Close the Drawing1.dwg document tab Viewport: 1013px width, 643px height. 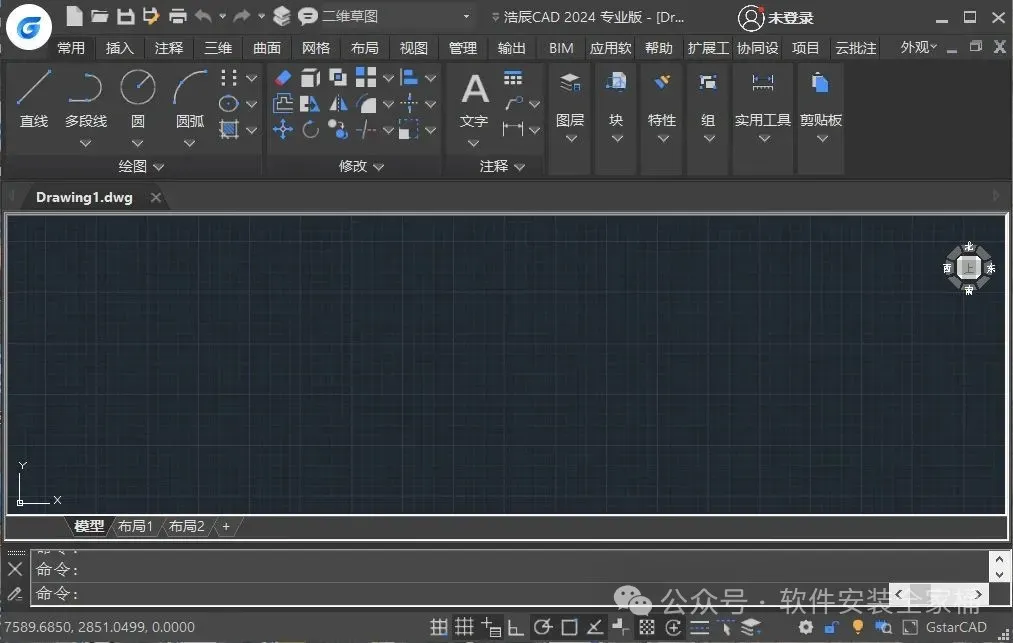[156, 198]
